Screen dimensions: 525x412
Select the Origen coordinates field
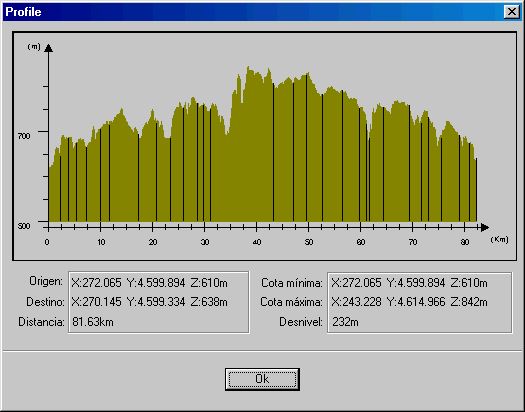149,283
